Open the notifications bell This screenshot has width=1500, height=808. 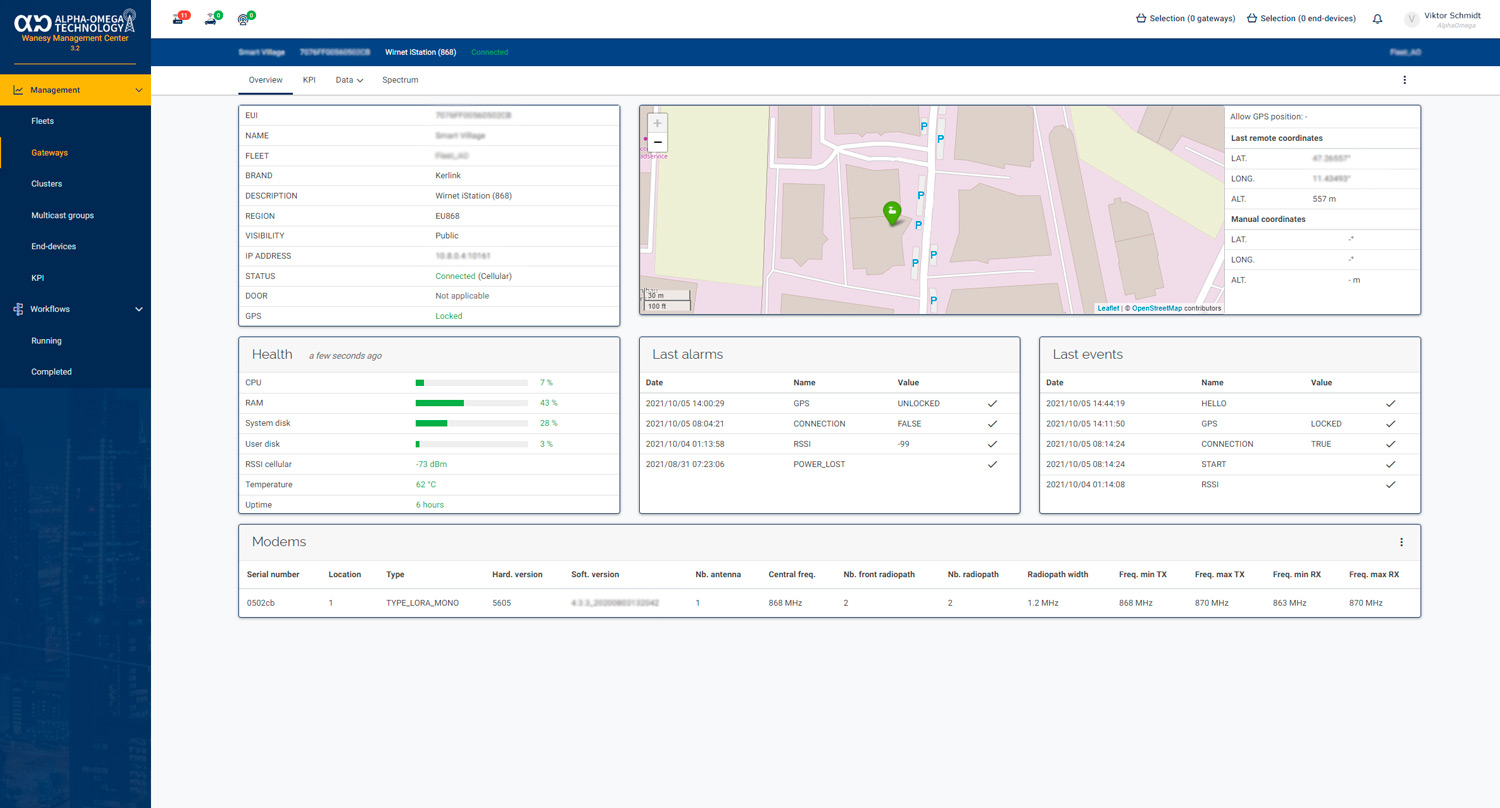tap(1377, 19)
